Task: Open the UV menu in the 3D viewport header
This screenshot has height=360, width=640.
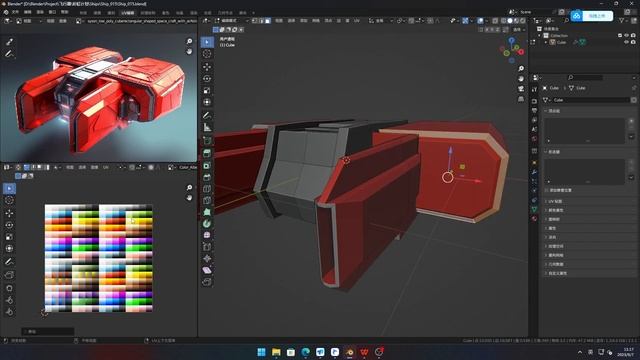Action: tap(357, 20)
